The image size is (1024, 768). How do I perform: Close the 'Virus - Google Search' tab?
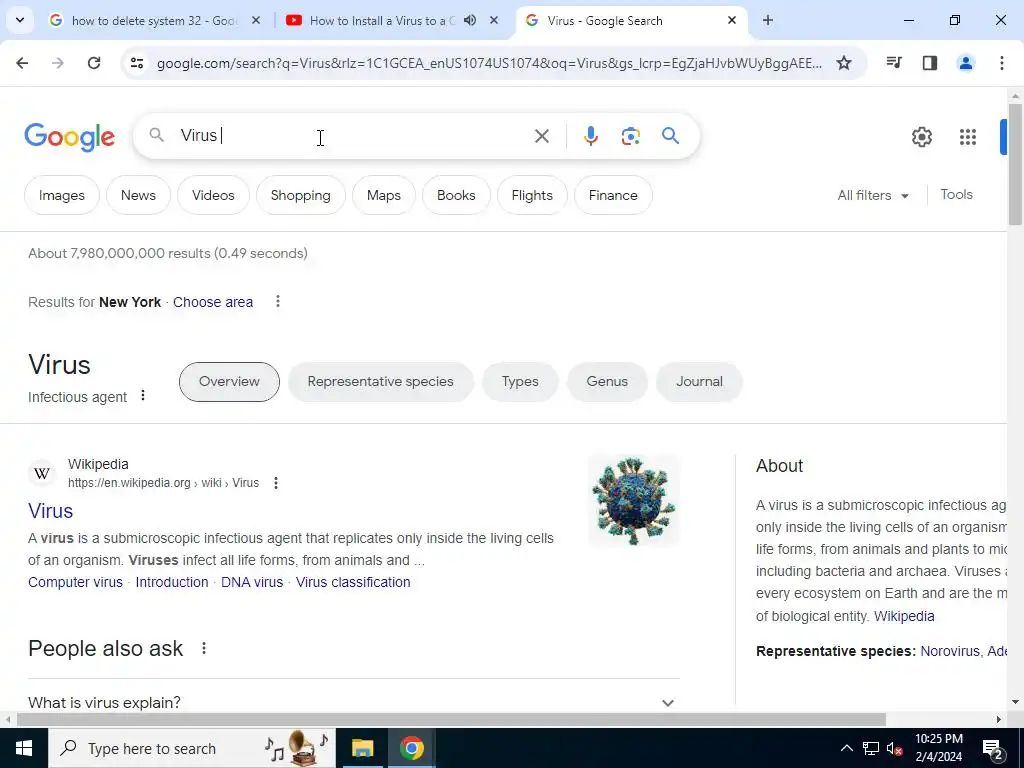point(732,20)
